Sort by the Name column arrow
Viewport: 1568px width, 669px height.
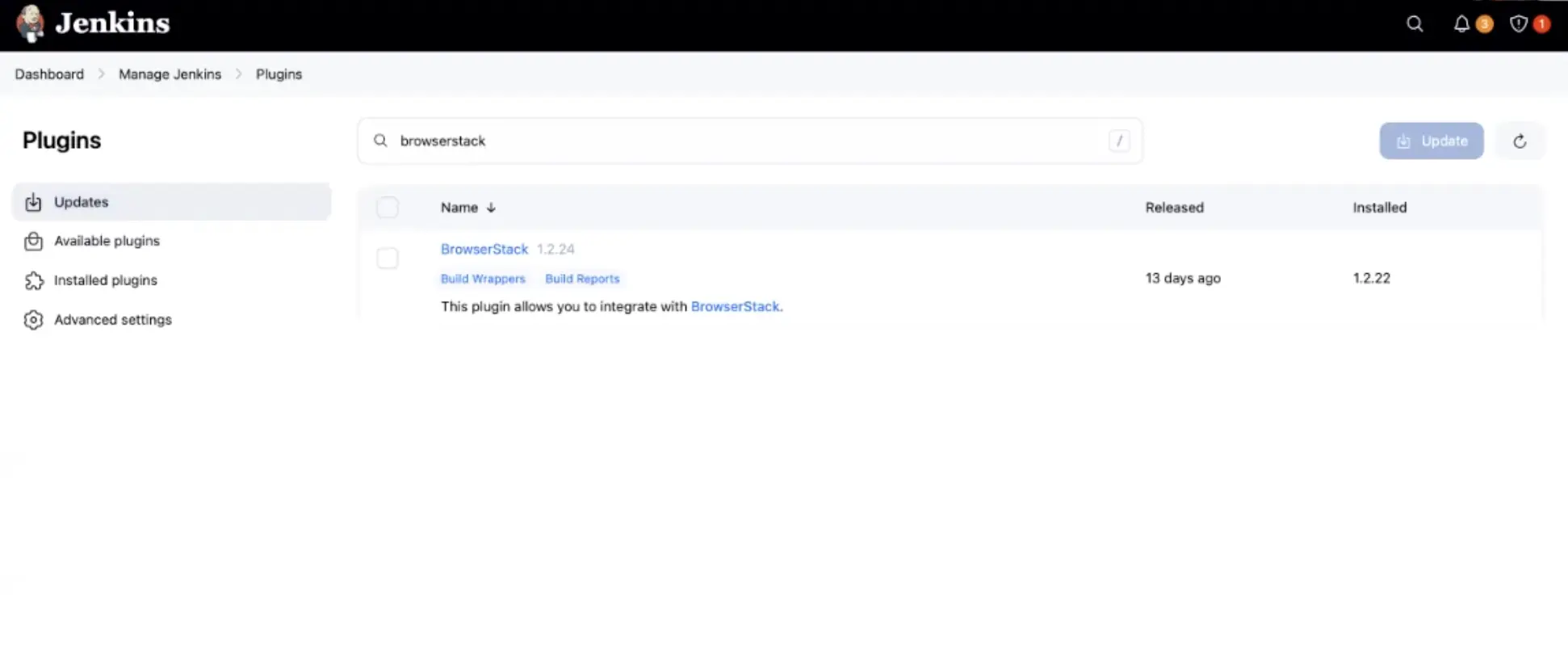point(491,208)
